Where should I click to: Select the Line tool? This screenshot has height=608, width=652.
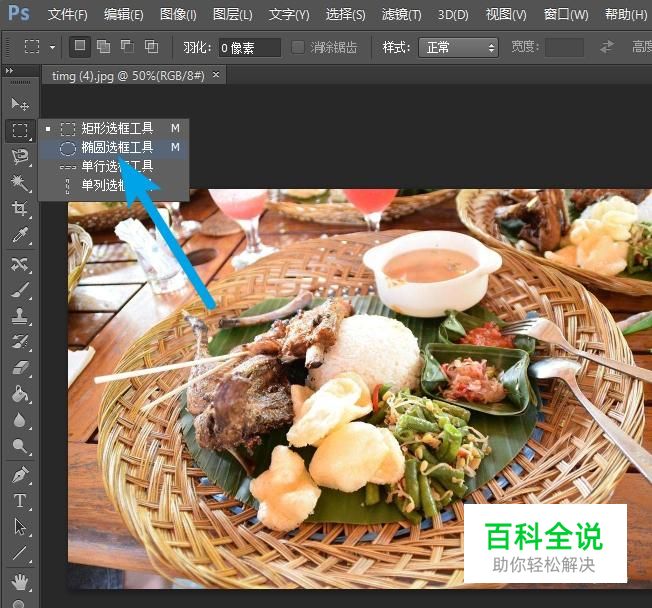20,553
